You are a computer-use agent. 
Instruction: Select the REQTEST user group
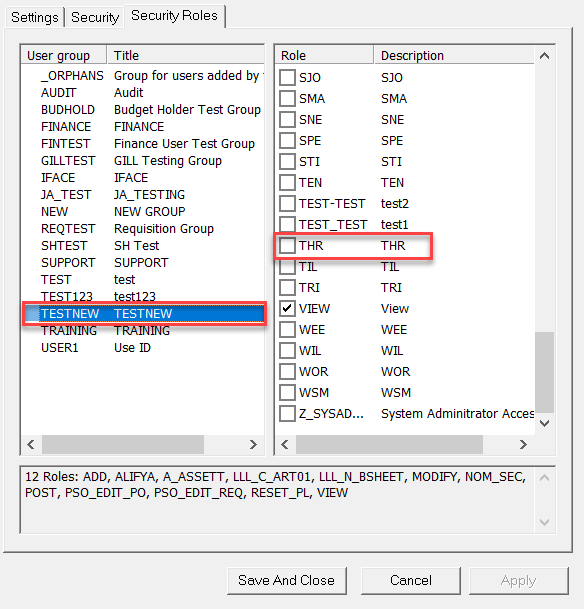tap(143, 229)
